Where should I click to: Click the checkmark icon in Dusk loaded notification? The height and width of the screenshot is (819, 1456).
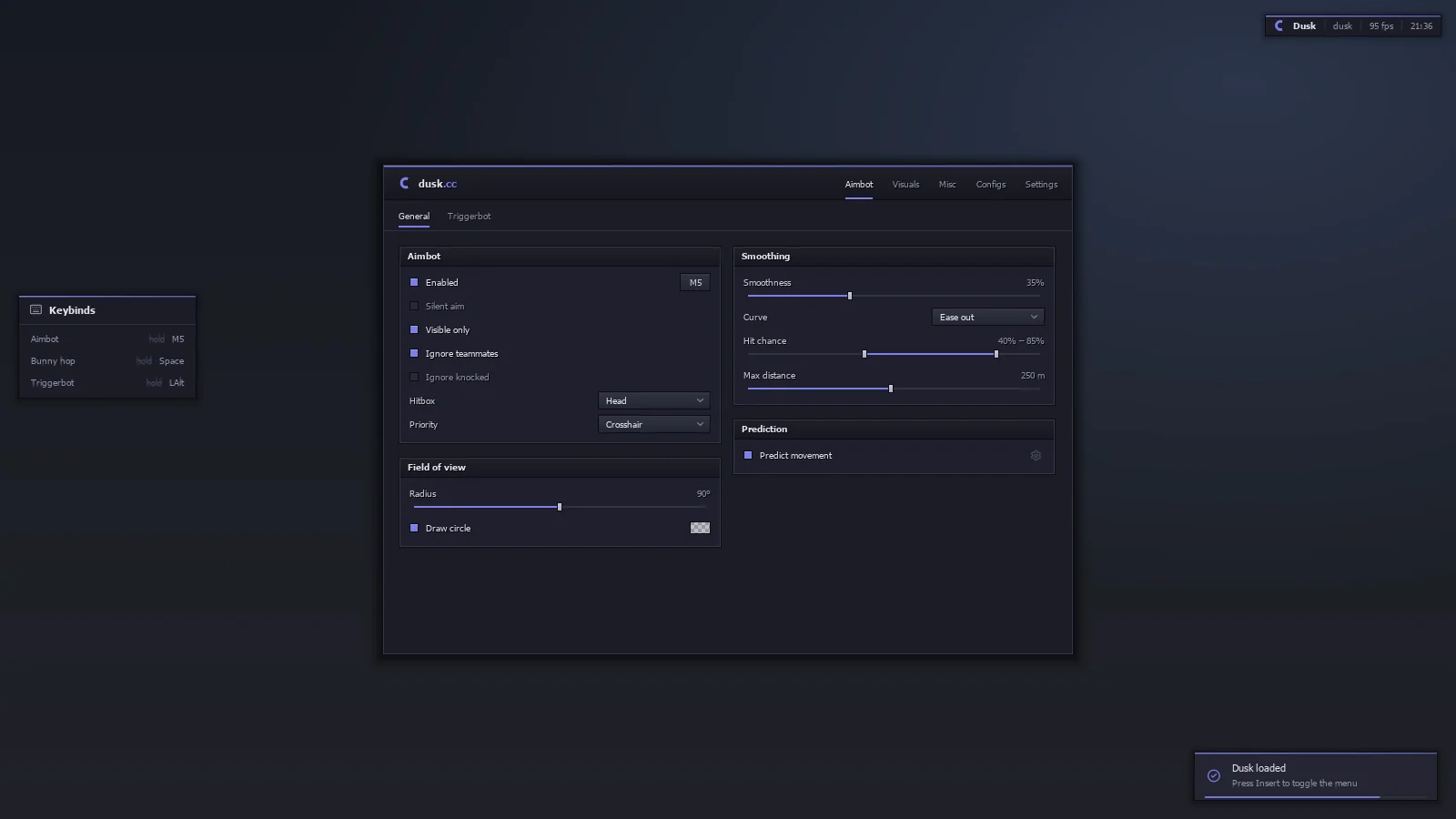pyautogui.click(x=1213, y=776)
